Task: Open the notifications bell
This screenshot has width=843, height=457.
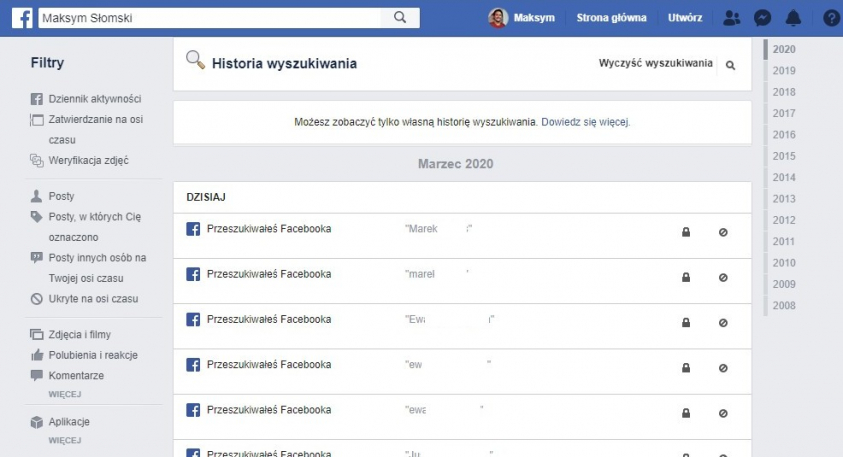Action: (x=794, y=18)
